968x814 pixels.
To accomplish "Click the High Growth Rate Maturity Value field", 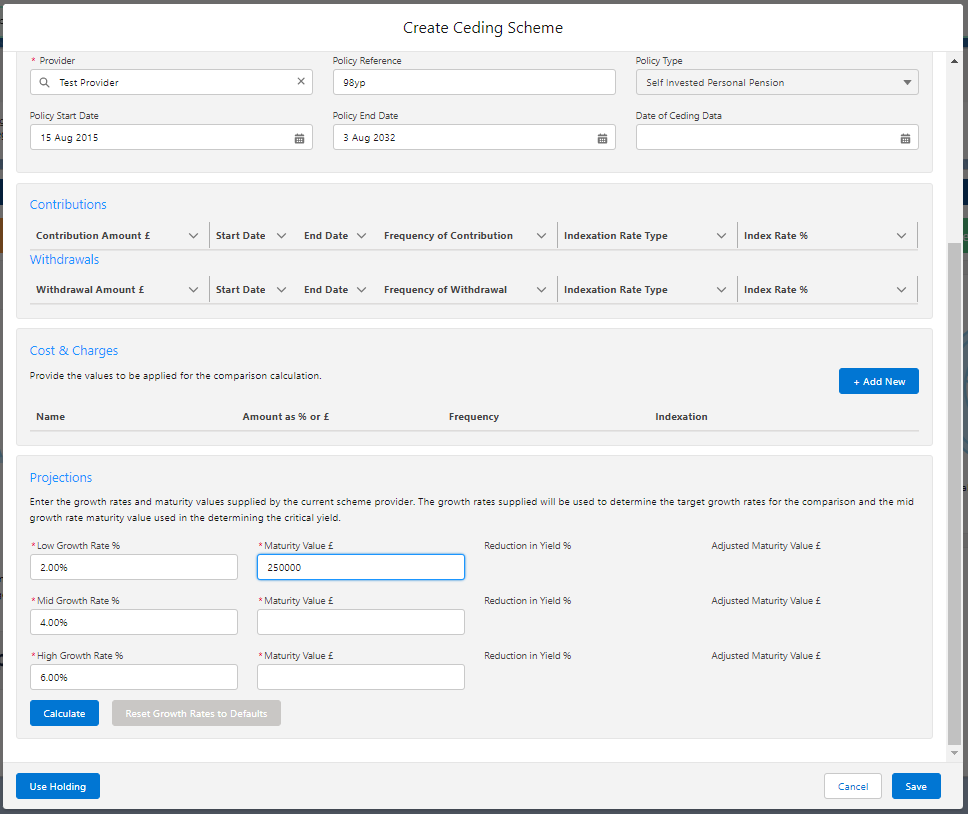I will (361, 677).
